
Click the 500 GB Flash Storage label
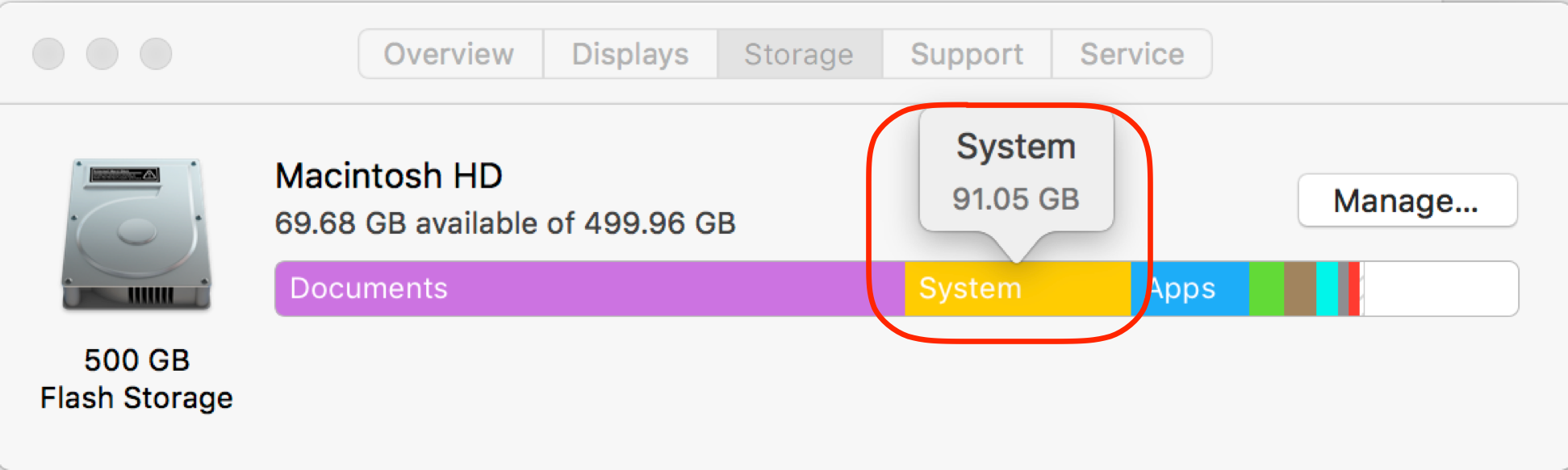click(136, 379)
